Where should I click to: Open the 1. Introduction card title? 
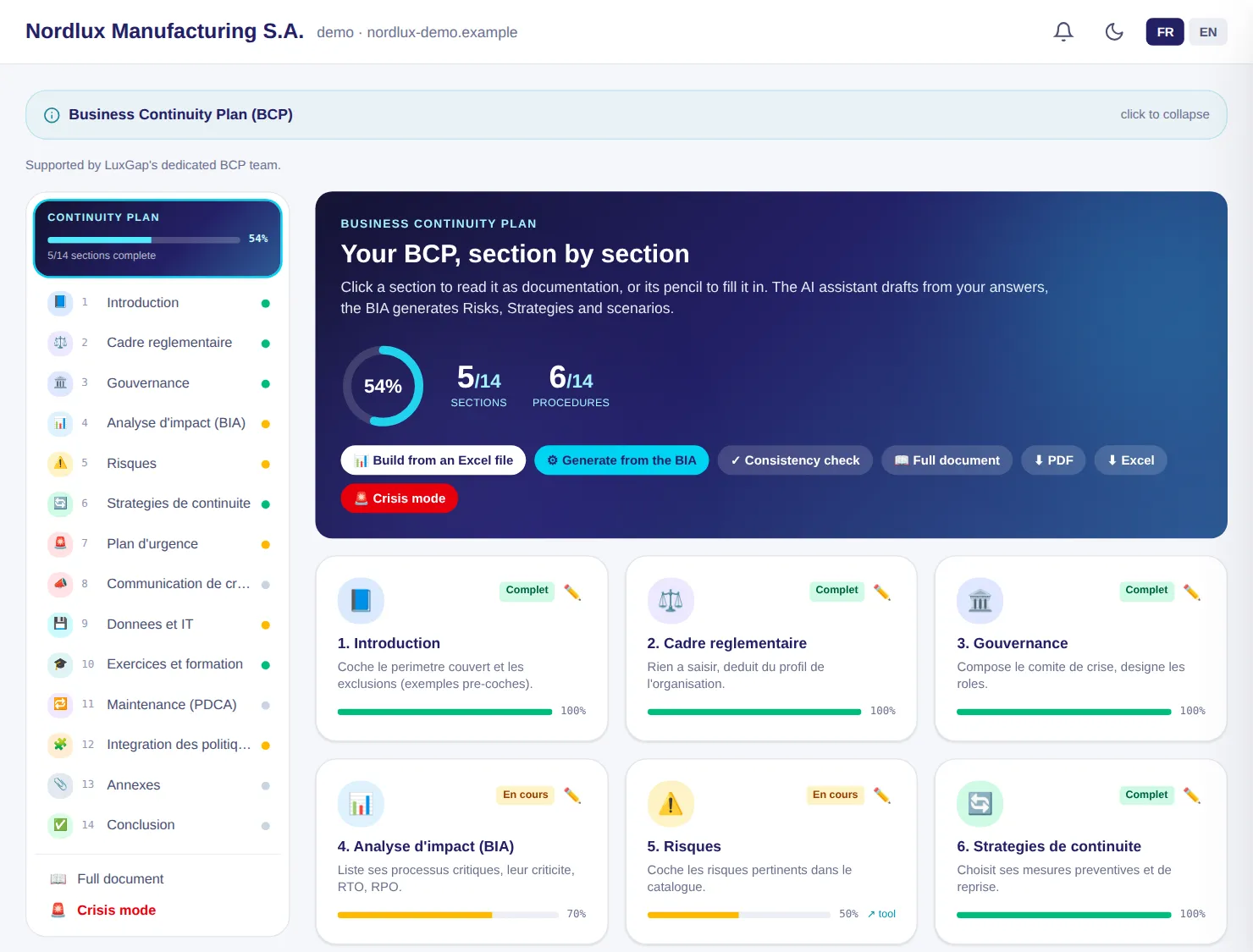tap(389, 643)
